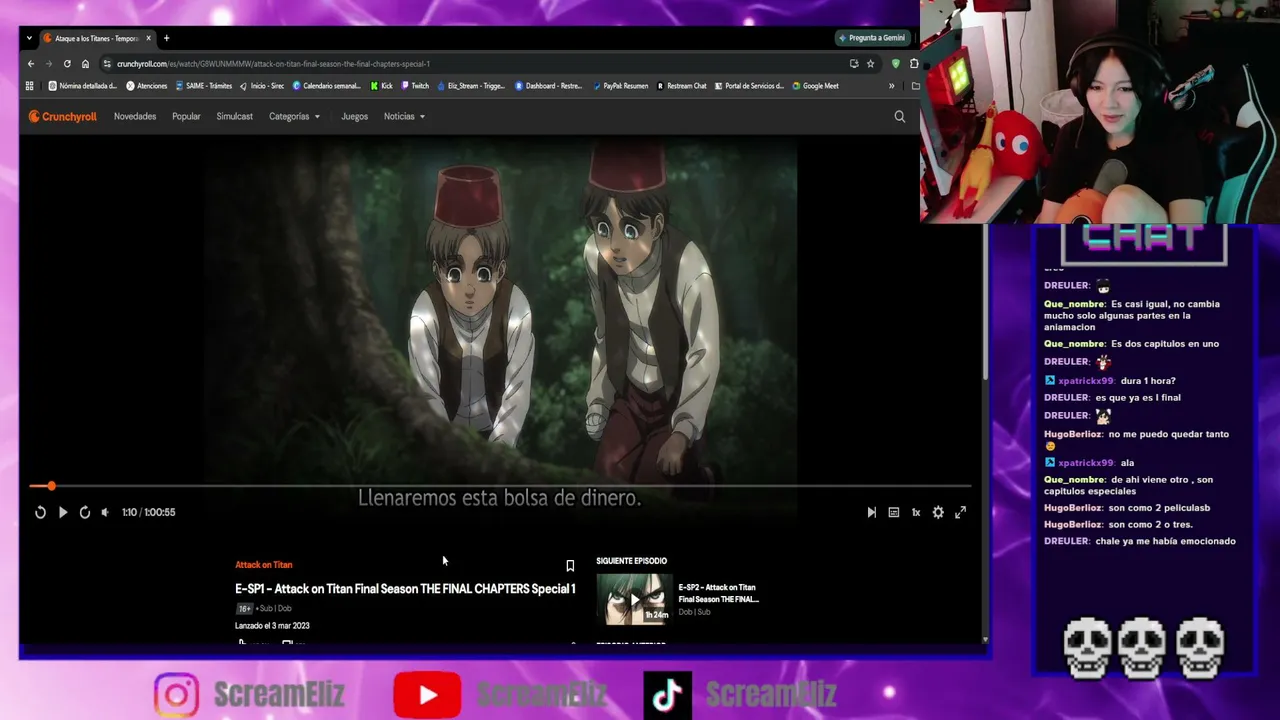Click the 1:10 / 1:00:55 time display
This screenshot has width=1280, height=720.
148,512
